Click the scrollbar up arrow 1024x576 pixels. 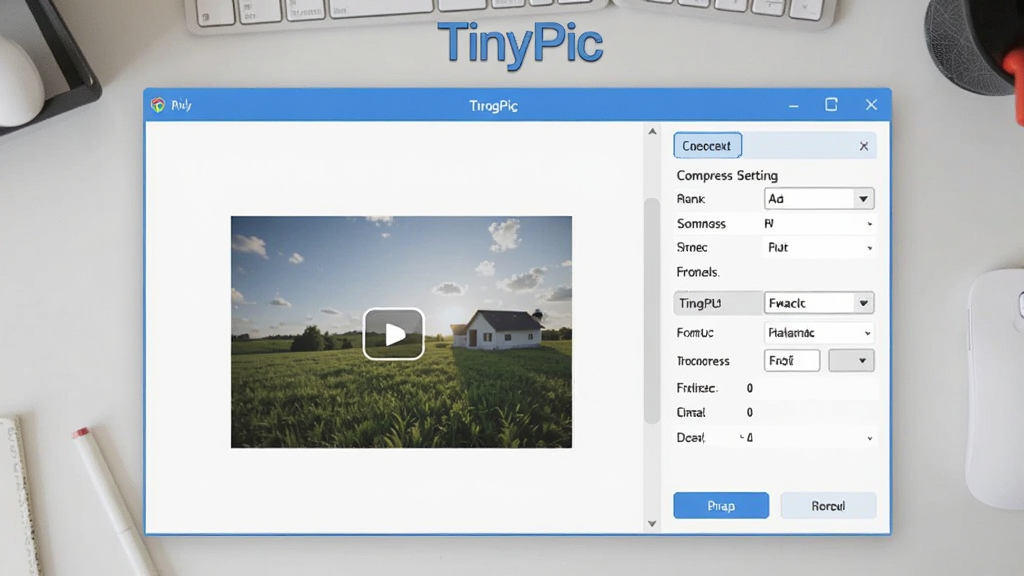point(652,131)
